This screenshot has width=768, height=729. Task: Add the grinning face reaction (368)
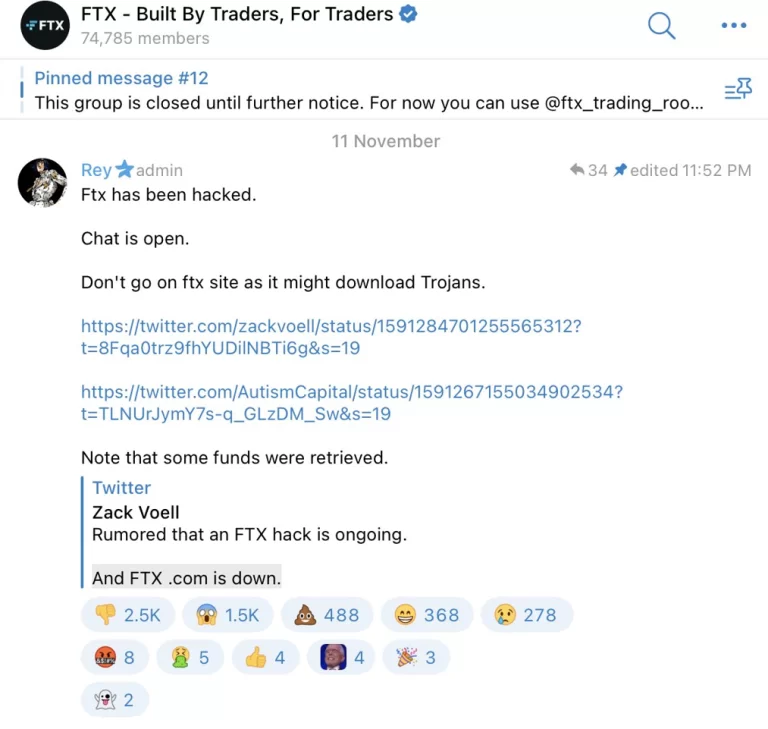tap(426, 615)
